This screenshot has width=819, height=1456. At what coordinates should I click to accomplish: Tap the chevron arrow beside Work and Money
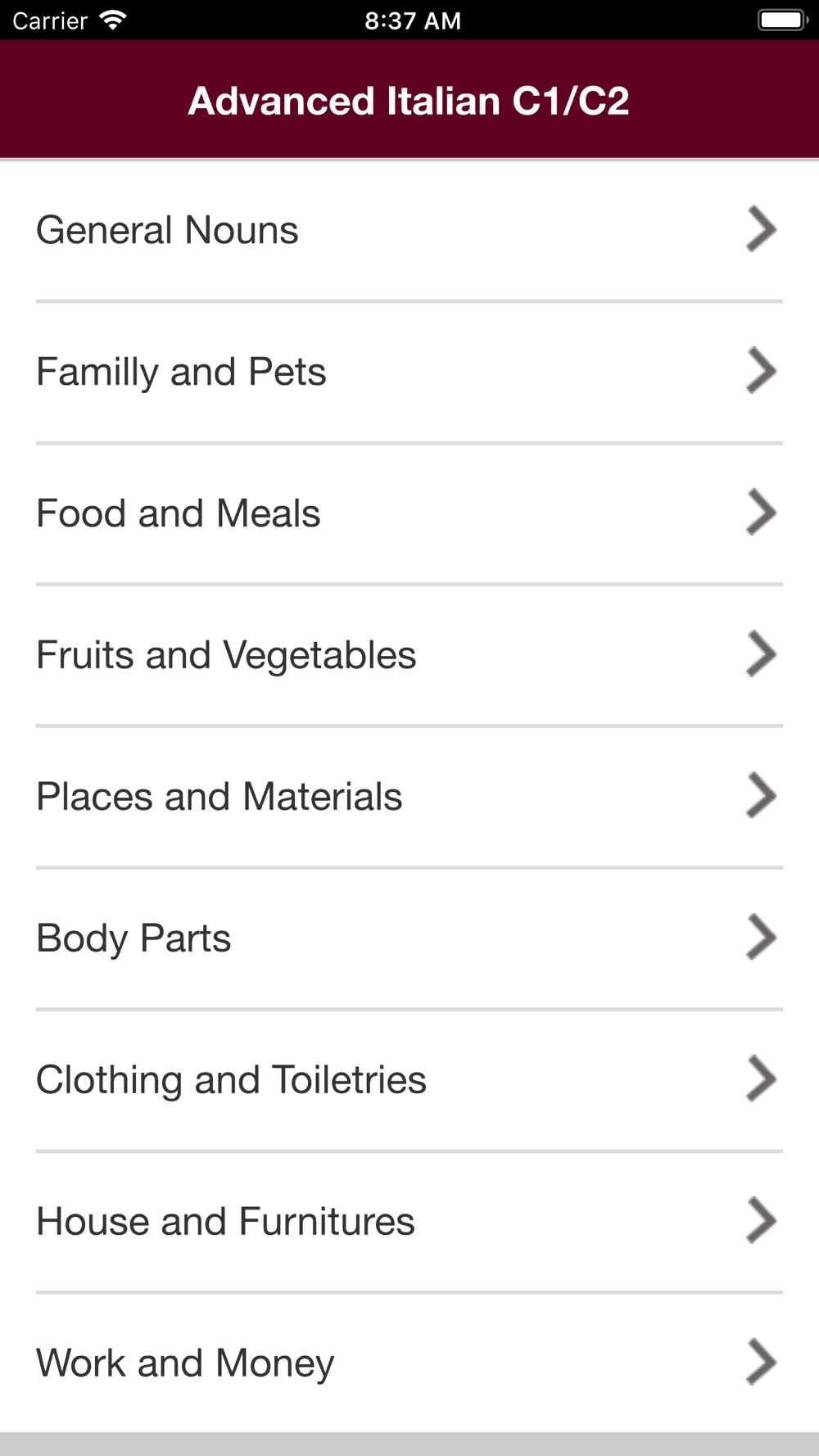pos(761,1363)
